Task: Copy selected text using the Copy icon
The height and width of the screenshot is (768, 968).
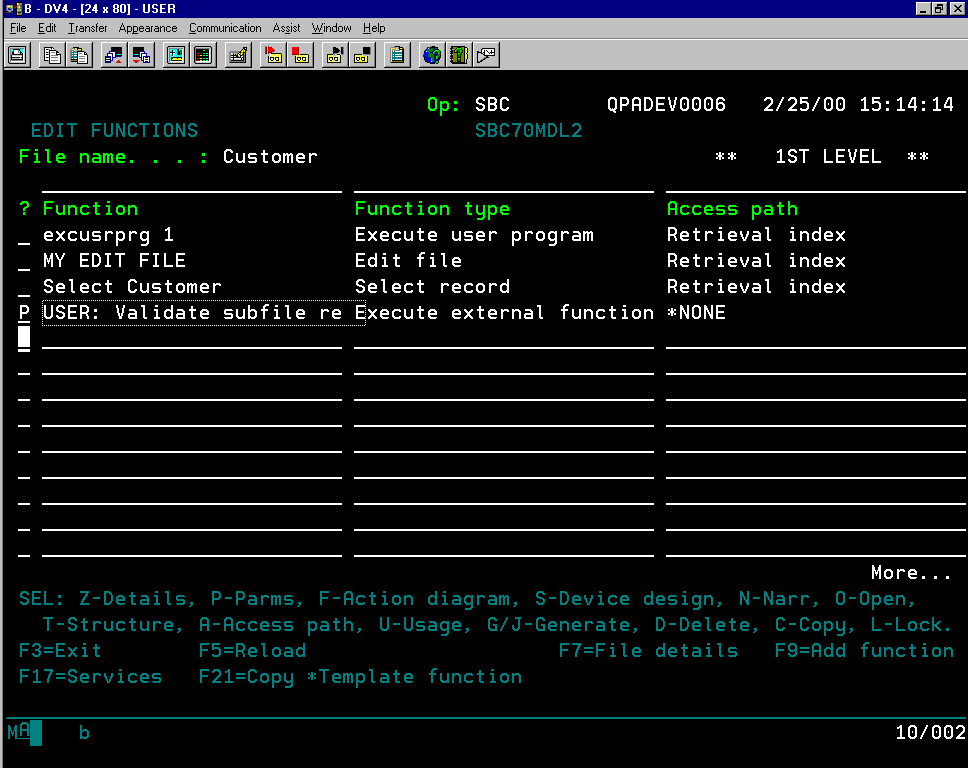Action: [50, 55]
